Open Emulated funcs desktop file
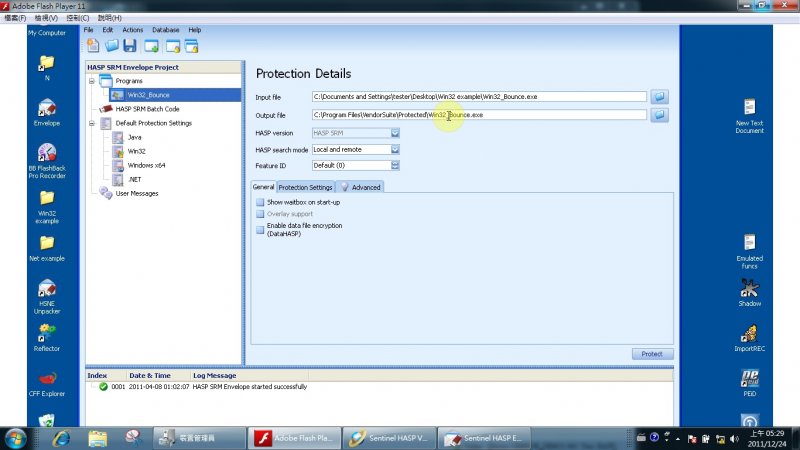 click(749, 251)
